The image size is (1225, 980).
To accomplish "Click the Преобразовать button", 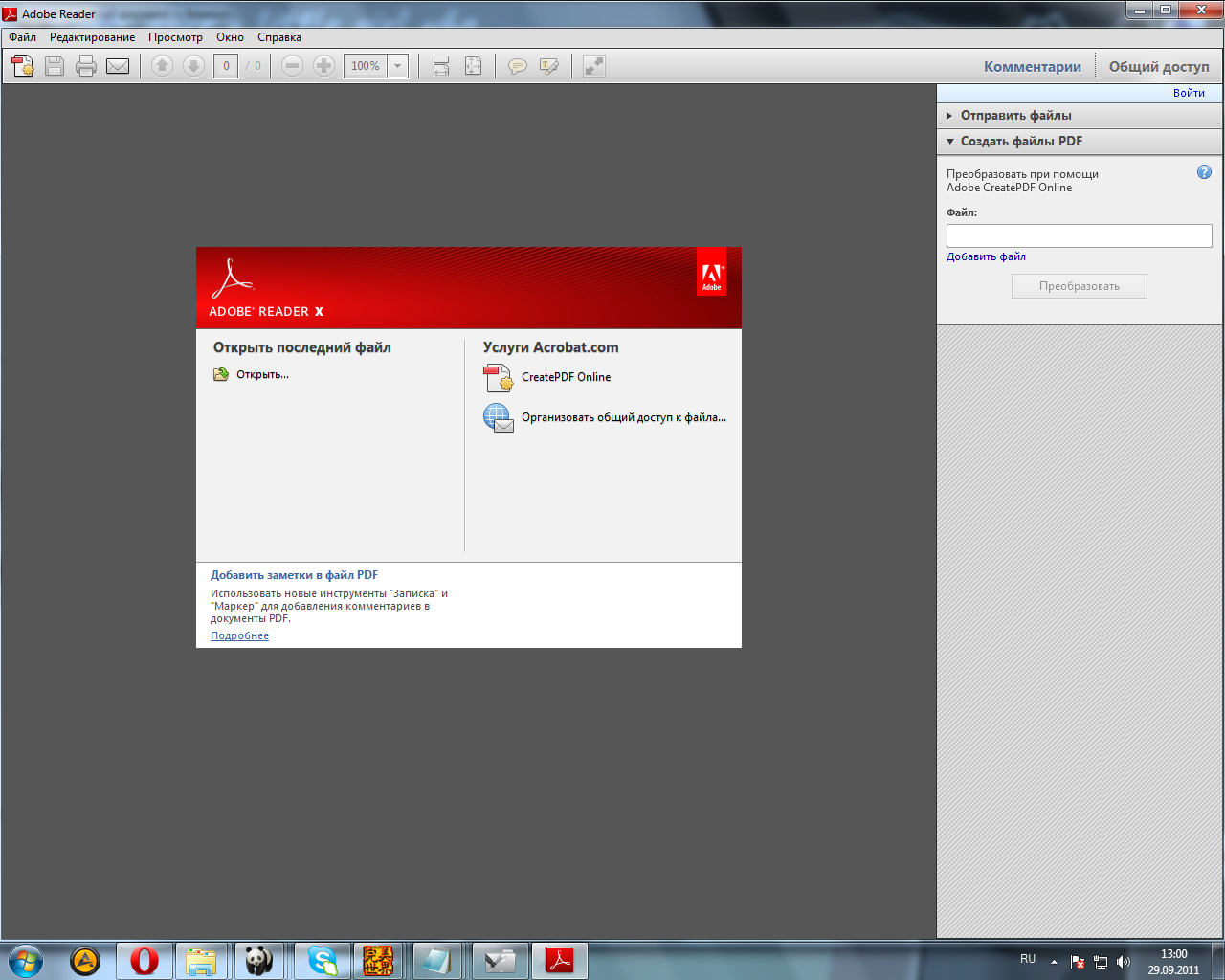I will [1080, 286].
